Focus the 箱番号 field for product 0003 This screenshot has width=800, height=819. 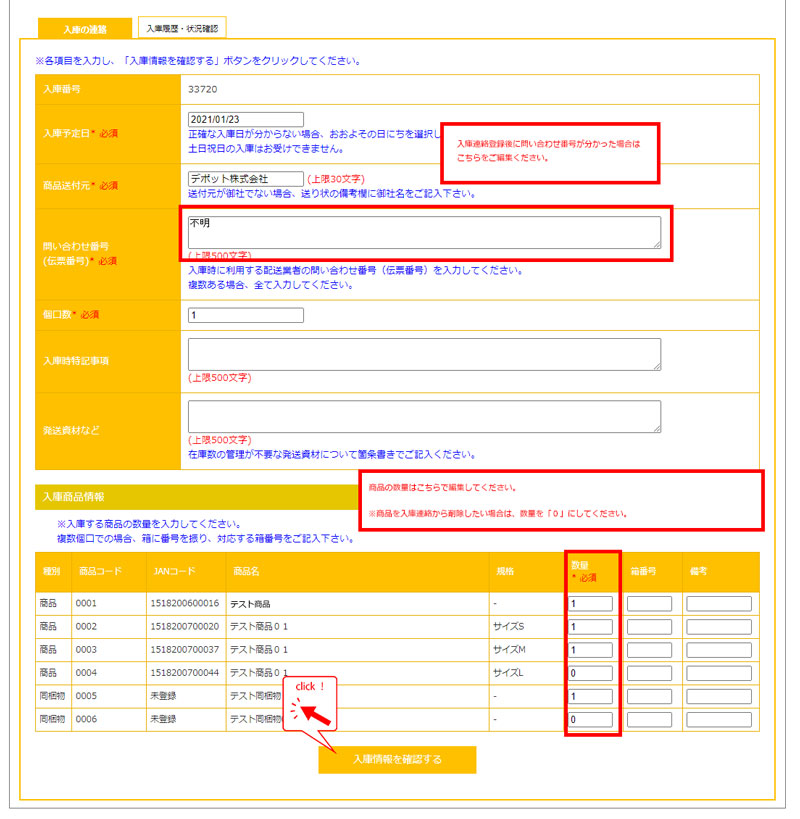649,650
